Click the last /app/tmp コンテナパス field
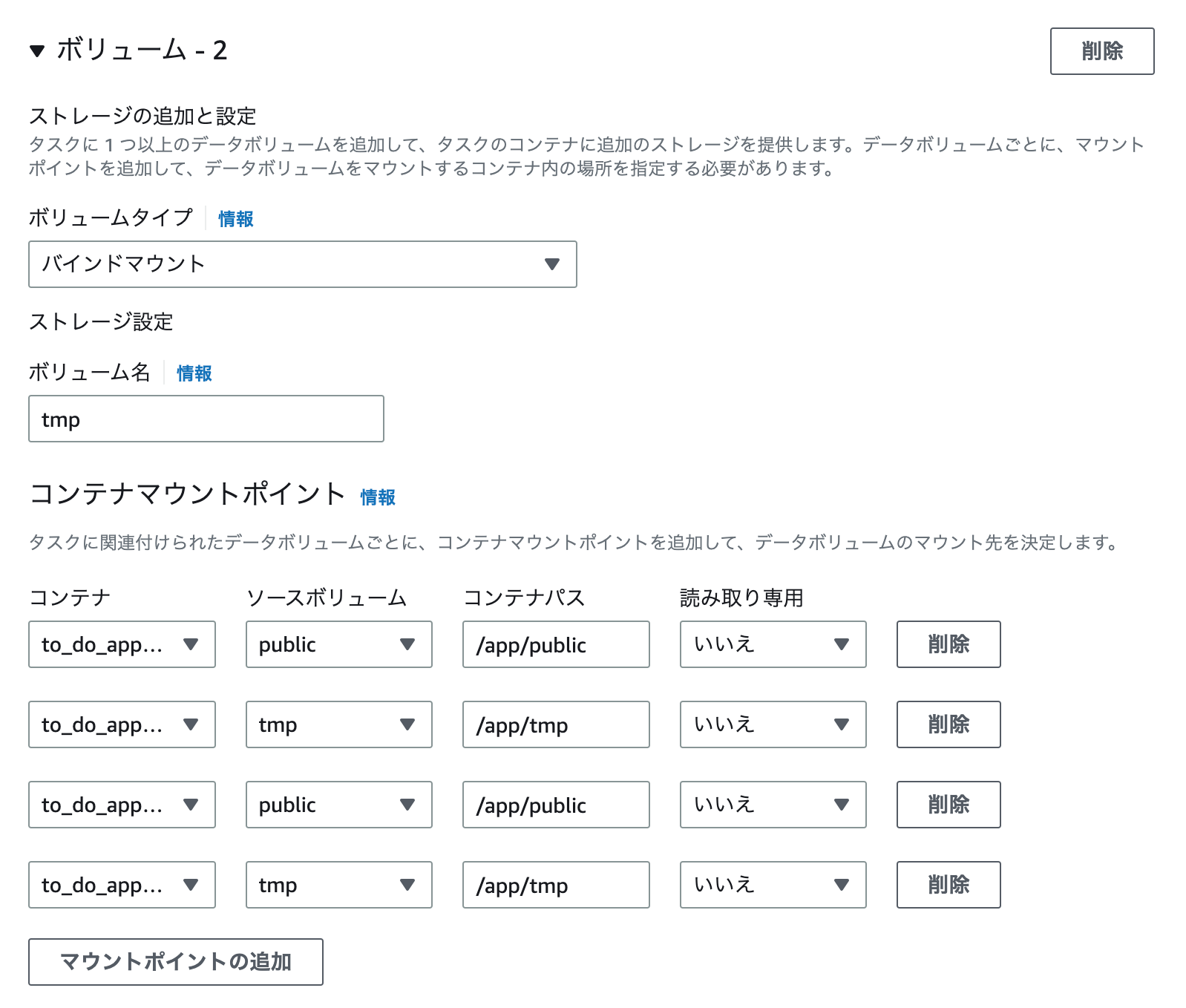Viewport: 1186px width, 1008px height. pyautogui.click(x=555, y=885)
